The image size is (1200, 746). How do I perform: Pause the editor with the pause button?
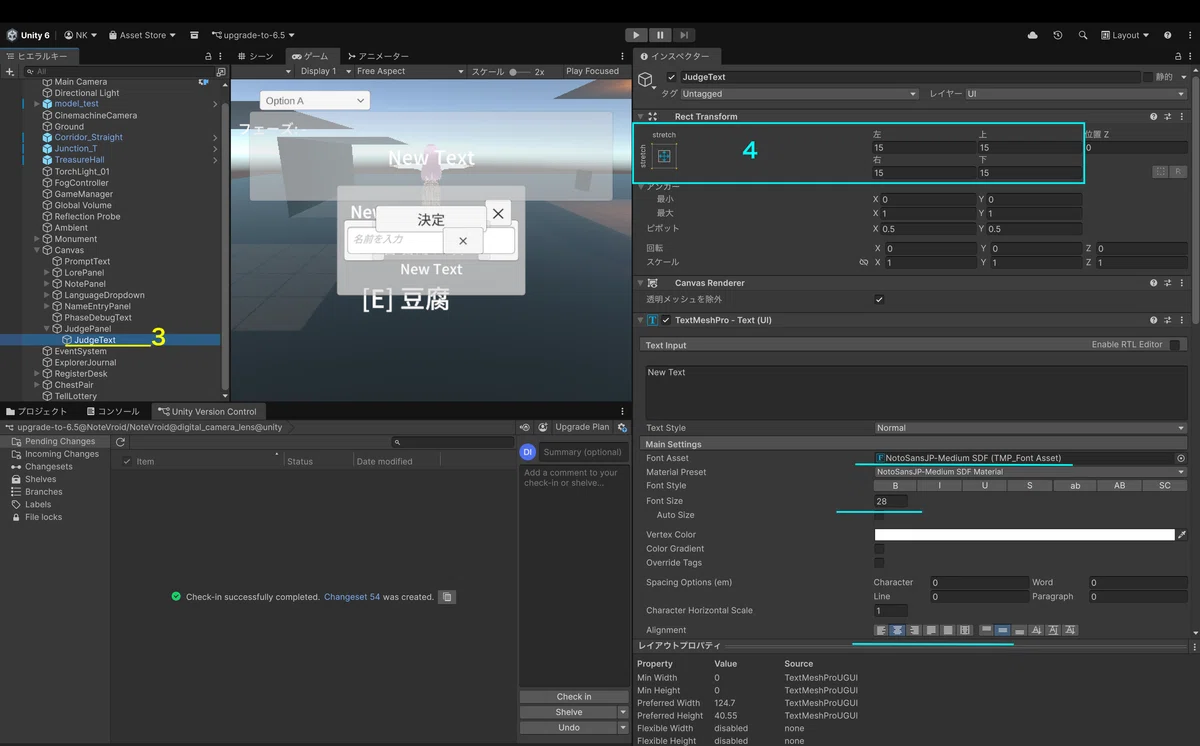[x=660, y=35]
